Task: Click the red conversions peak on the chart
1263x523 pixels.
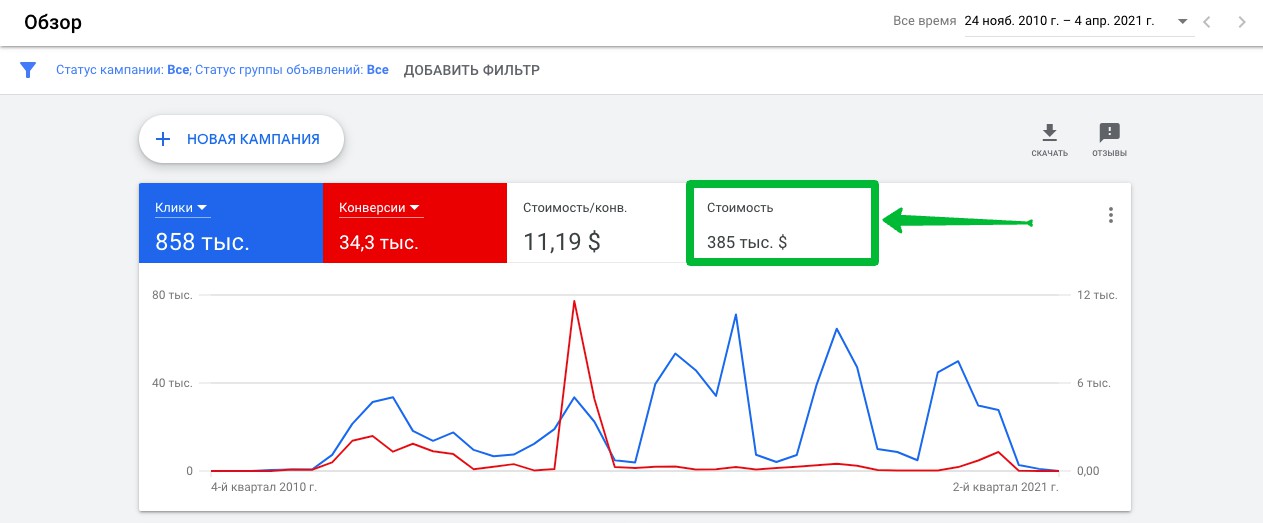Action: point(574,301)
